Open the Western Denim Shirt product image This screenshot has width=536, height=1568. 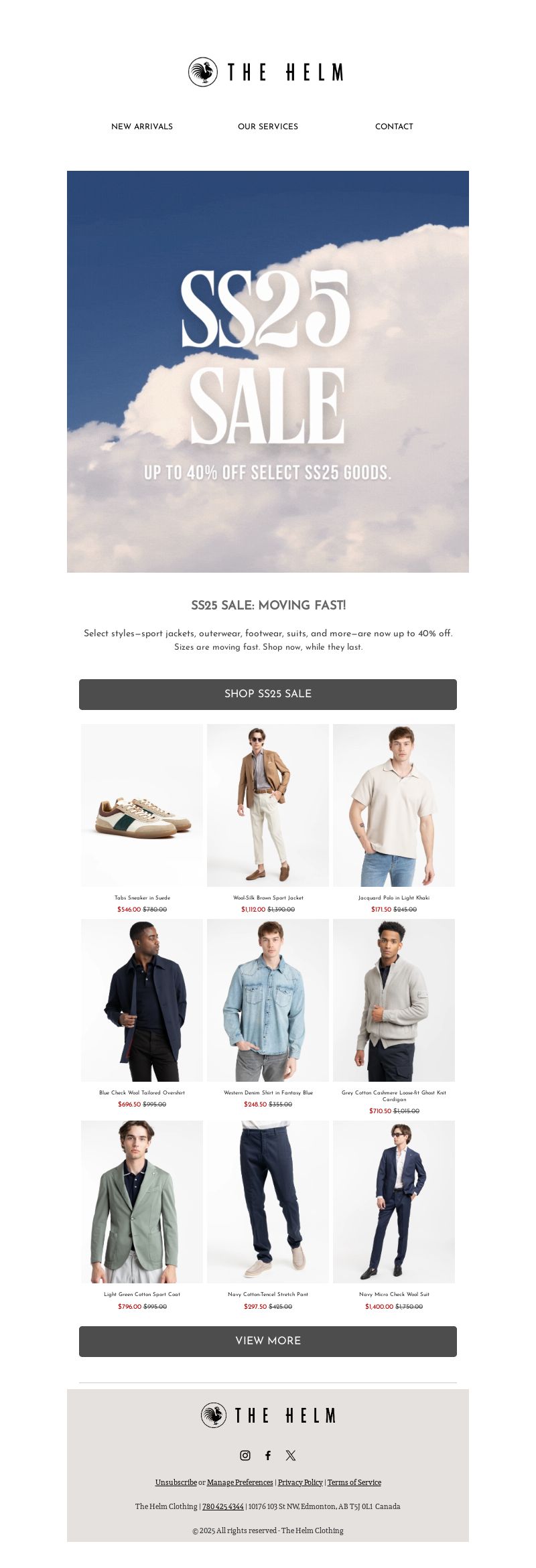tap(268, 1000)
